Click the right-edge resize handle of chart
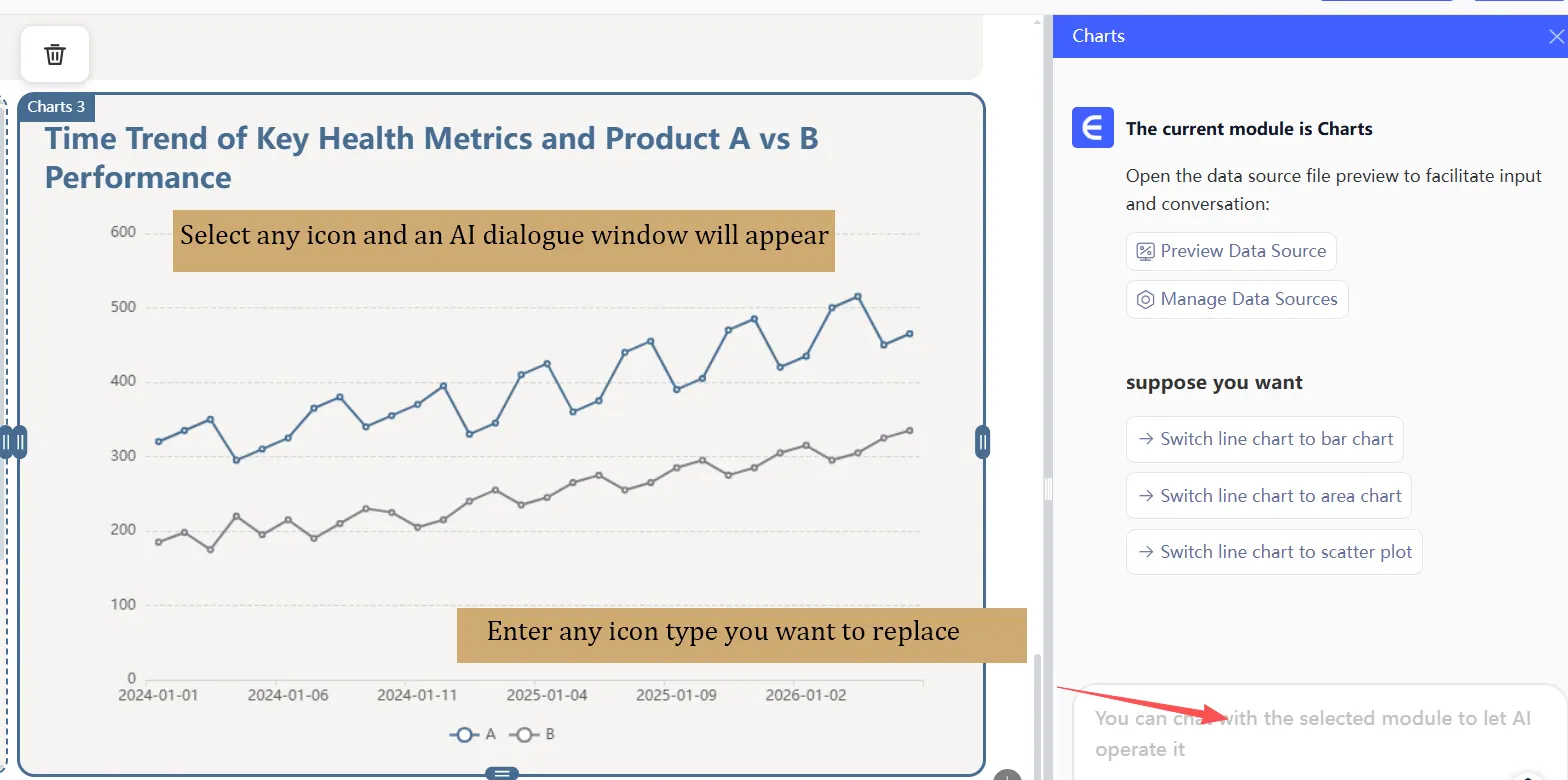Image resolution: width=1568 pixels, height=780 pixels. tap(982, 442)
